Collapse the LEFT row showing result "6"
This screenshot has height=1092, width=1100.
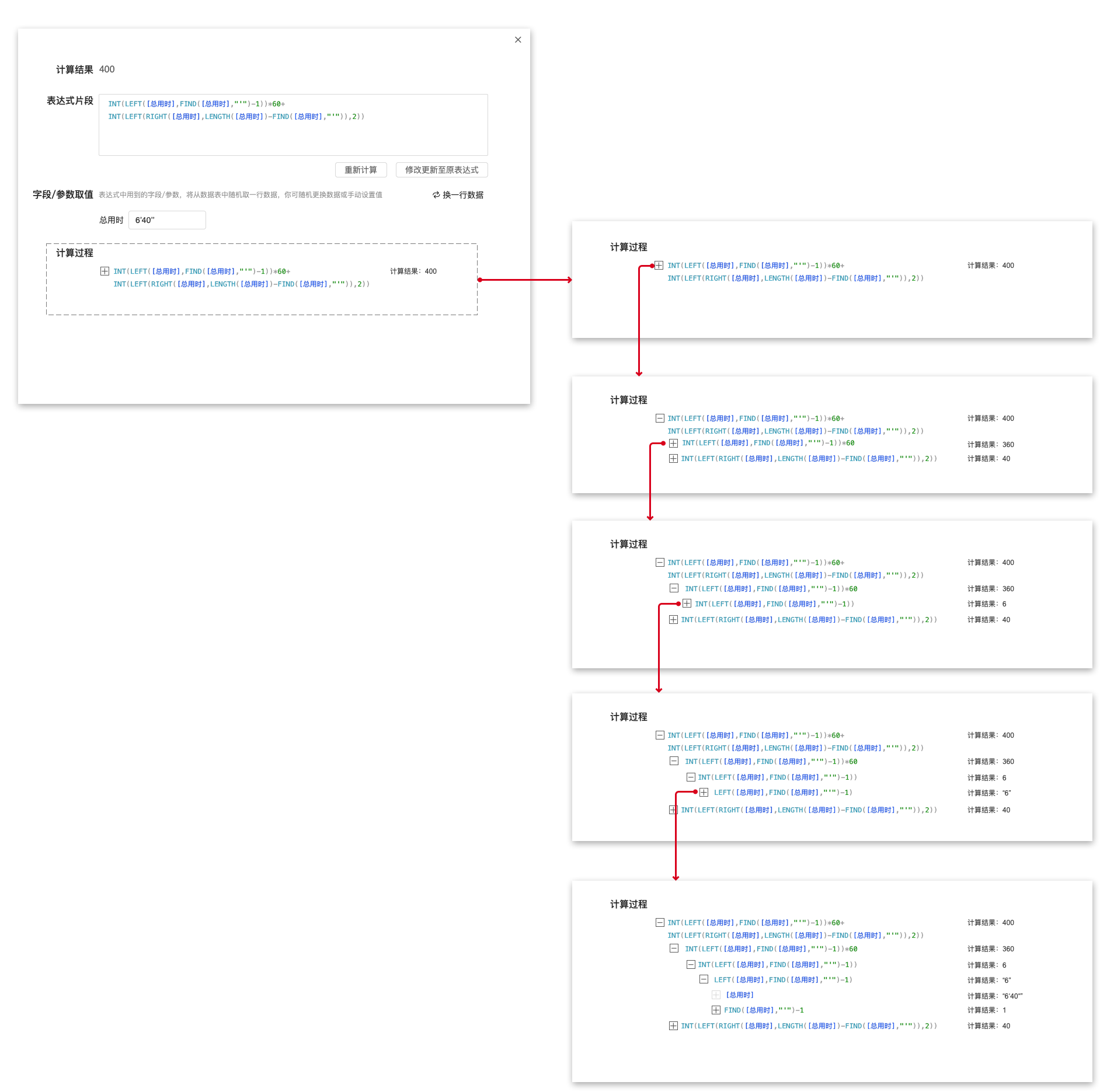704,980
